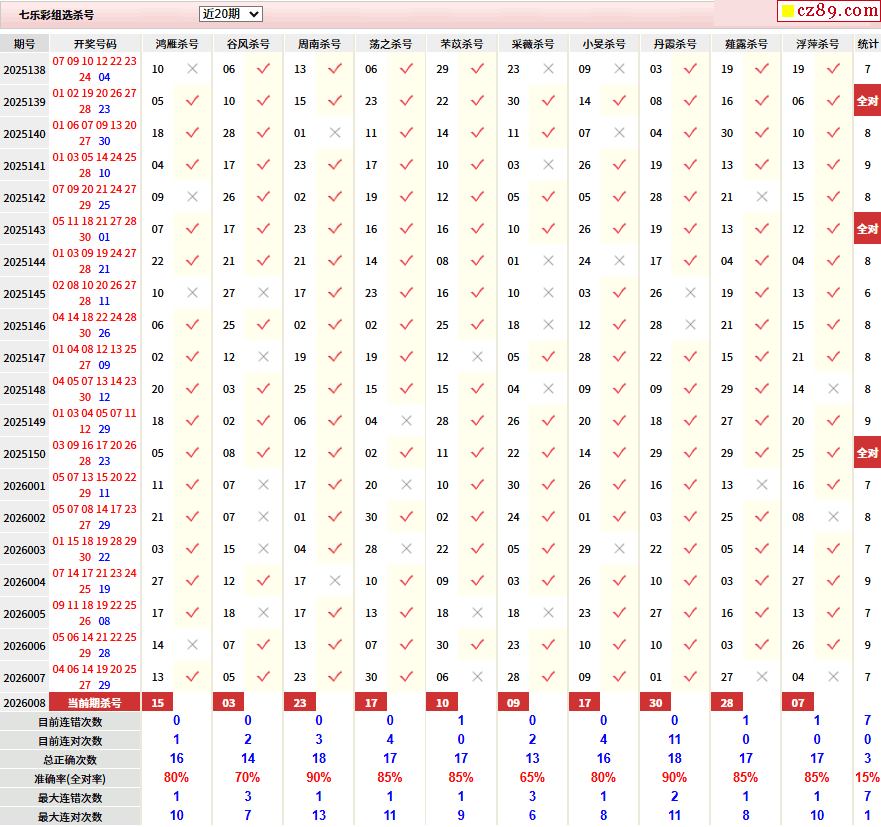Screen dimensions: 881x827
Task: Click the X mark for 荡之杀号 in row 2025149
Action: pos(406,421)
